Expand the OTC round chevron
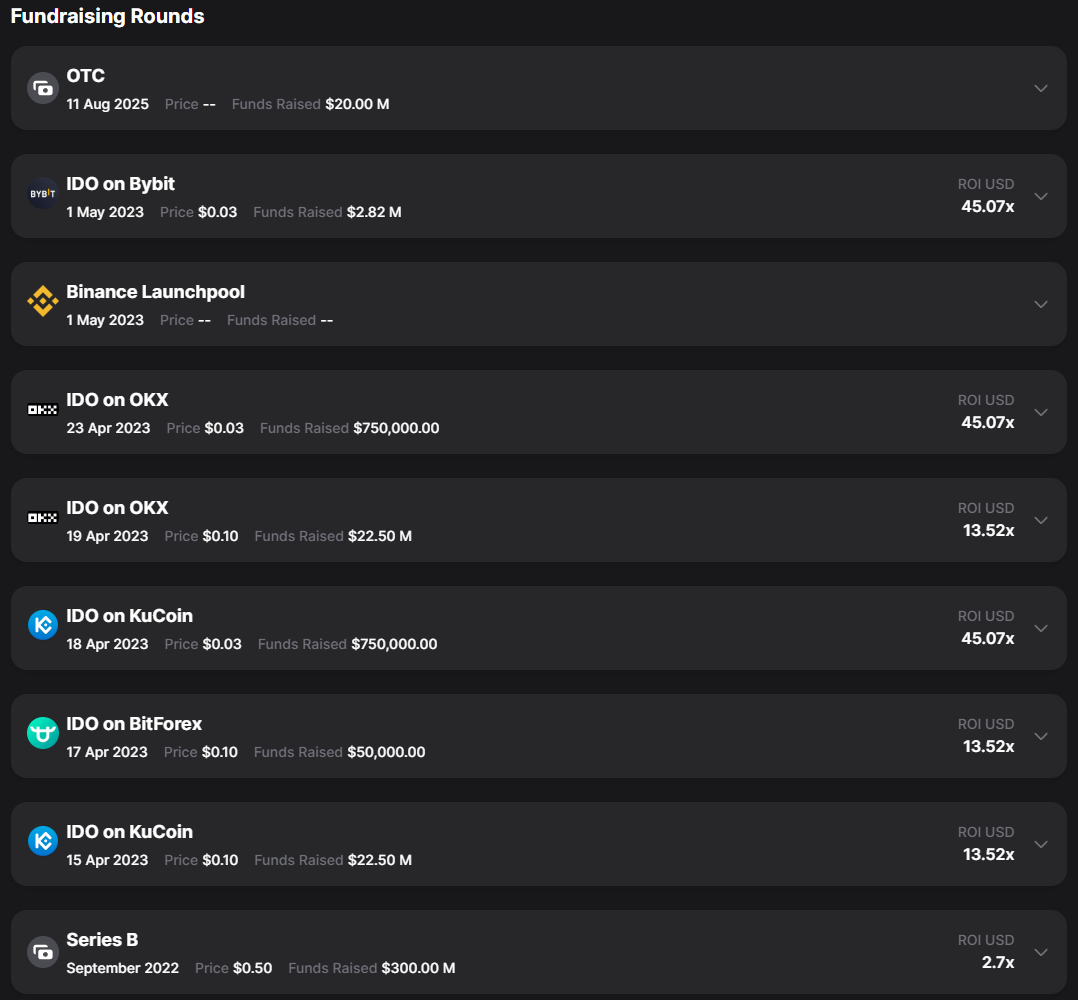The width and height of the screenshot is (1078, 1000). (1041, 88)
